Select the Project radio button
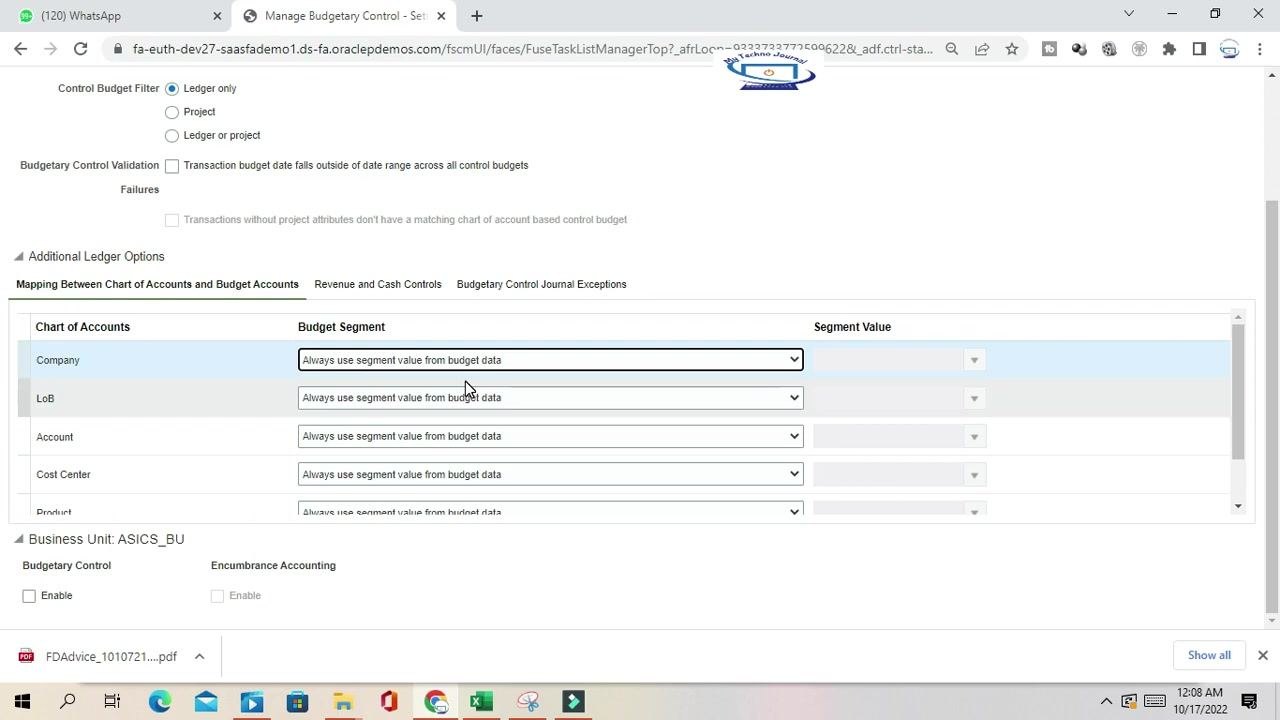1280x720 pixels. 172,112
